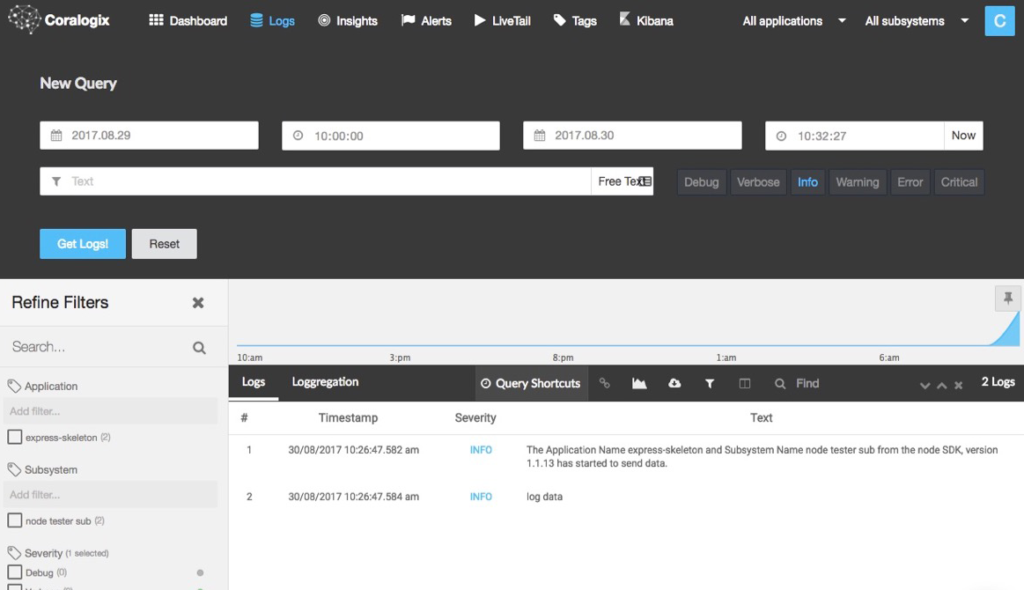The width and height of the screenshot is (1024, 590).
Task: Click the Subsystem Add filter field
Action: point(110,495)
